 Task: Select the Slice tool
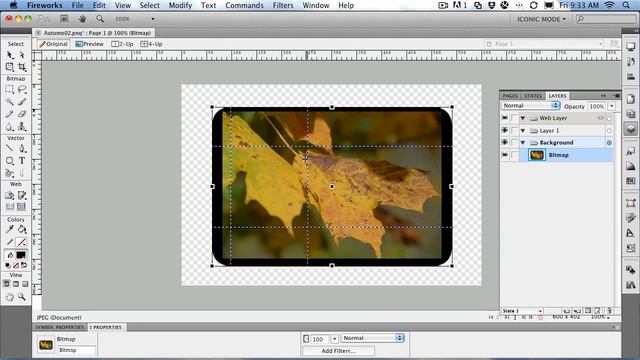(22, 196)
